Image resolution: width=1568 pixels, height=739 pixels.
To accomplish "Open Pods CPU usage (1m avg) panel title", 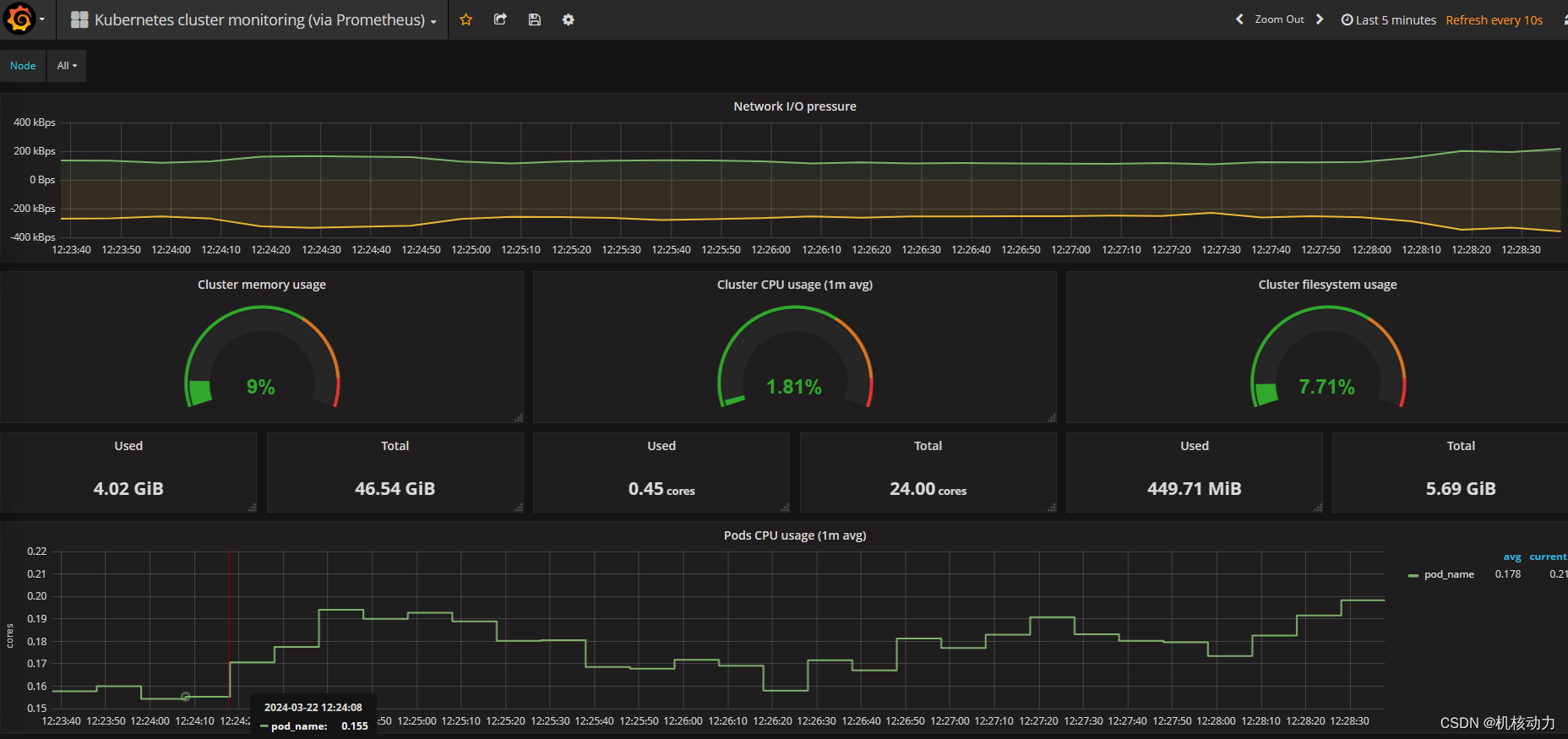I will 795,535.
